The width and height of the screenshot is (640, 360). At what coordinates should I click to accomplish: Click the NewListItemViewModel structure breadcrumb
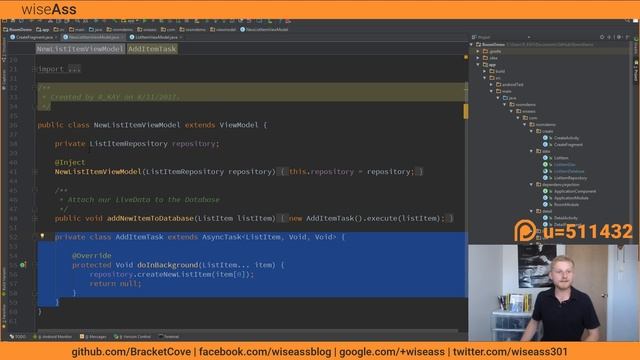pyautogui.click(x=80, y=49)
